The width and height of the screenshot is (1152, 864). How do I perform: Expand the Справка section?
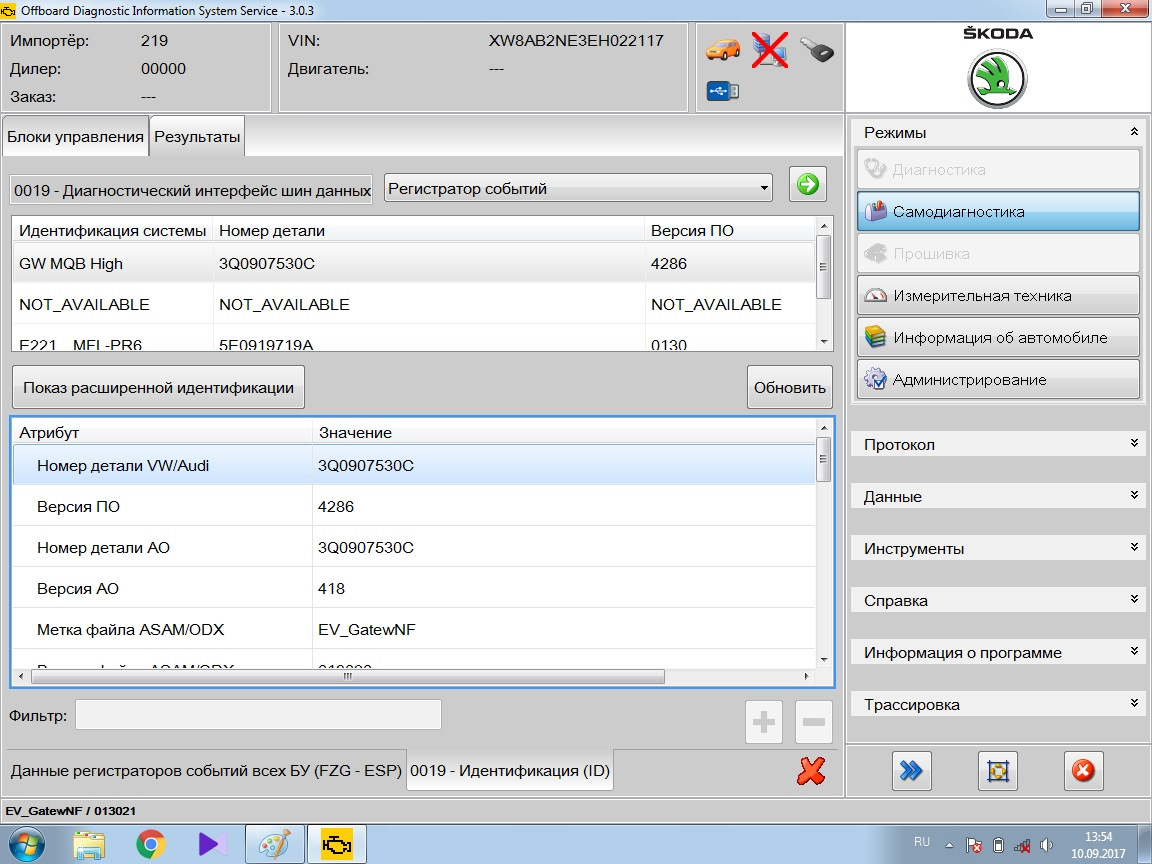pos(998,600)
